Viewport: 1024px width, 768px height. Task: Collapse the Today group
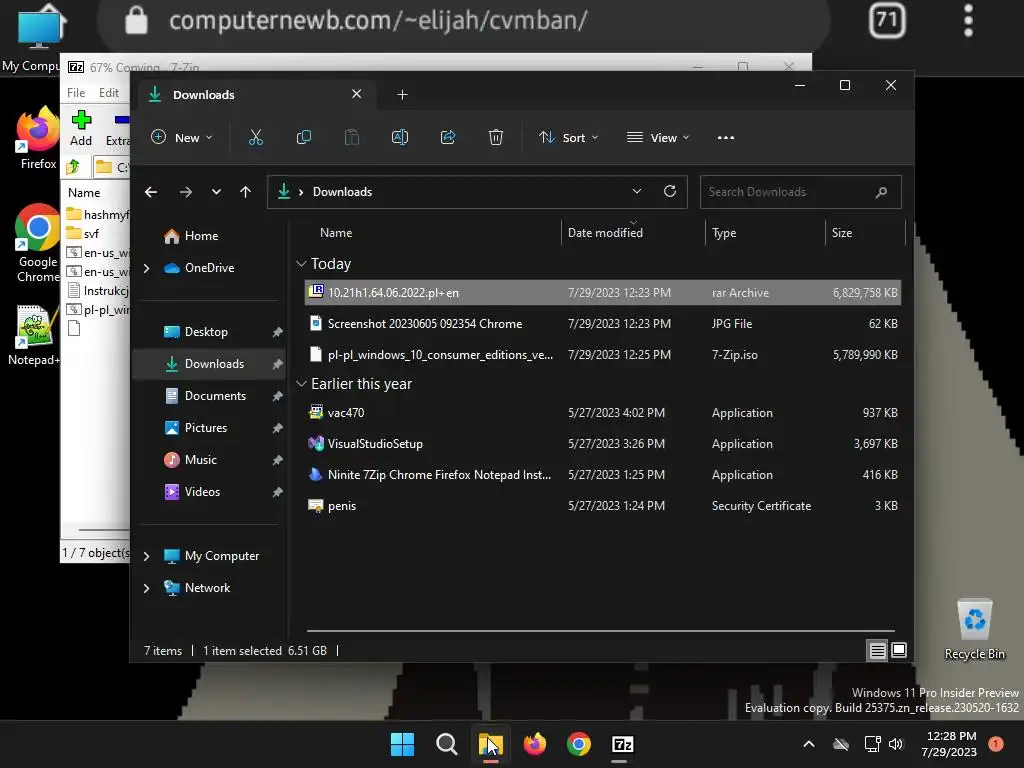coord(301,264)
